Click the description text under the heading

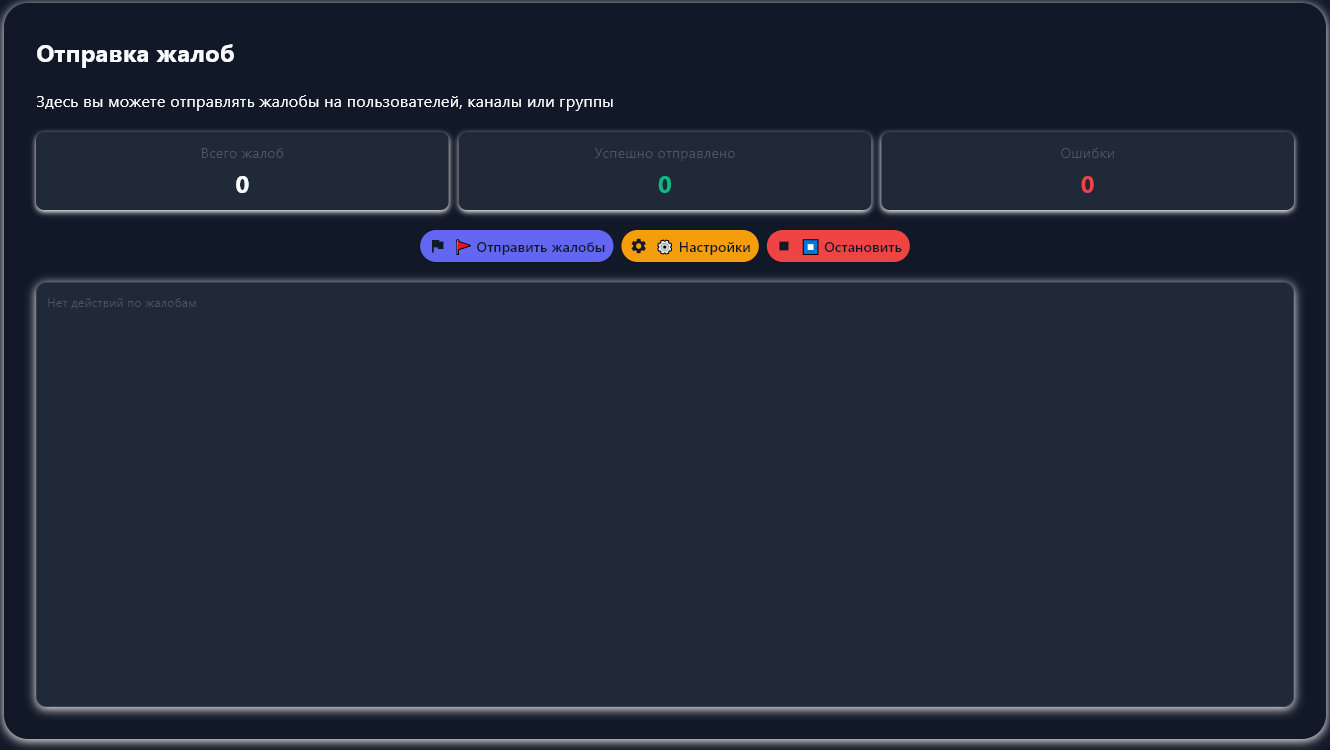click(324, 102)
